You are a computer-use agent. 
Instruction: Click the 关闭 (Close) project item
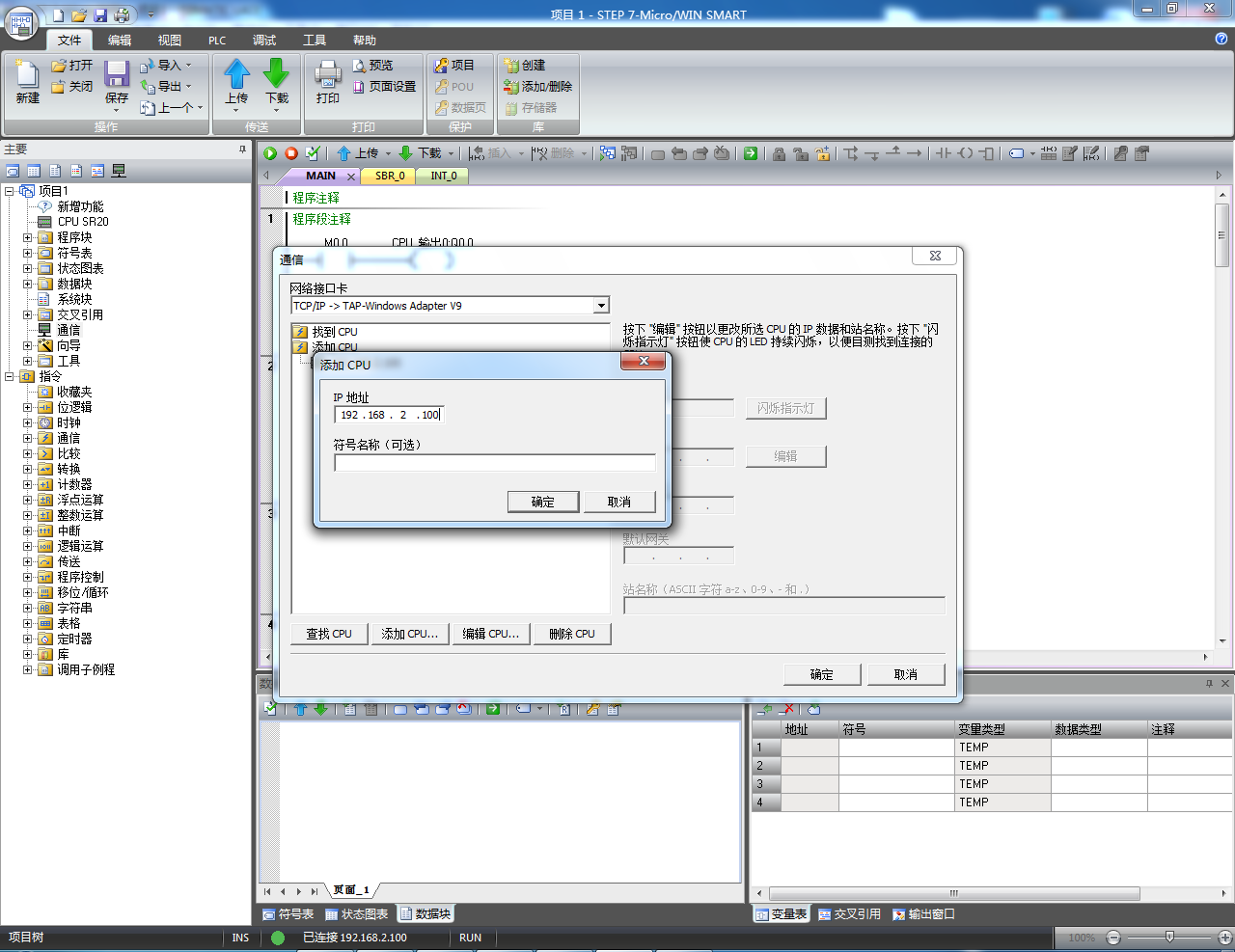72,87
